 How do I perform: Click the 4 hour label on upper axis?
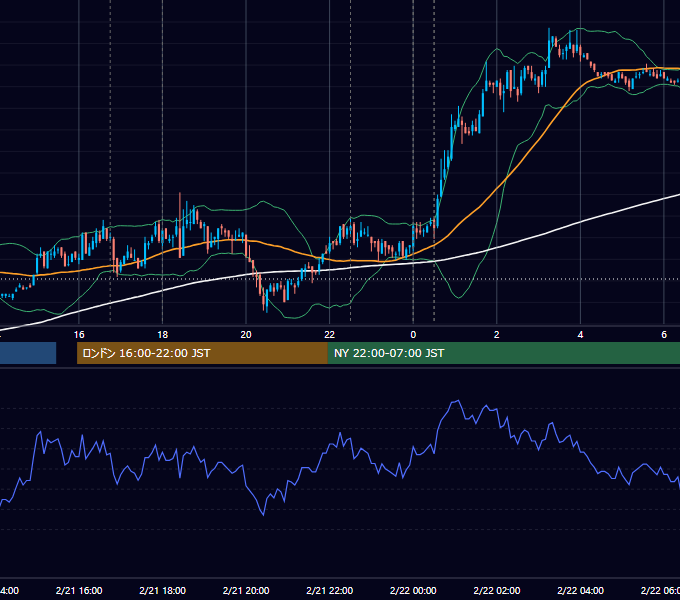(580, 335)
